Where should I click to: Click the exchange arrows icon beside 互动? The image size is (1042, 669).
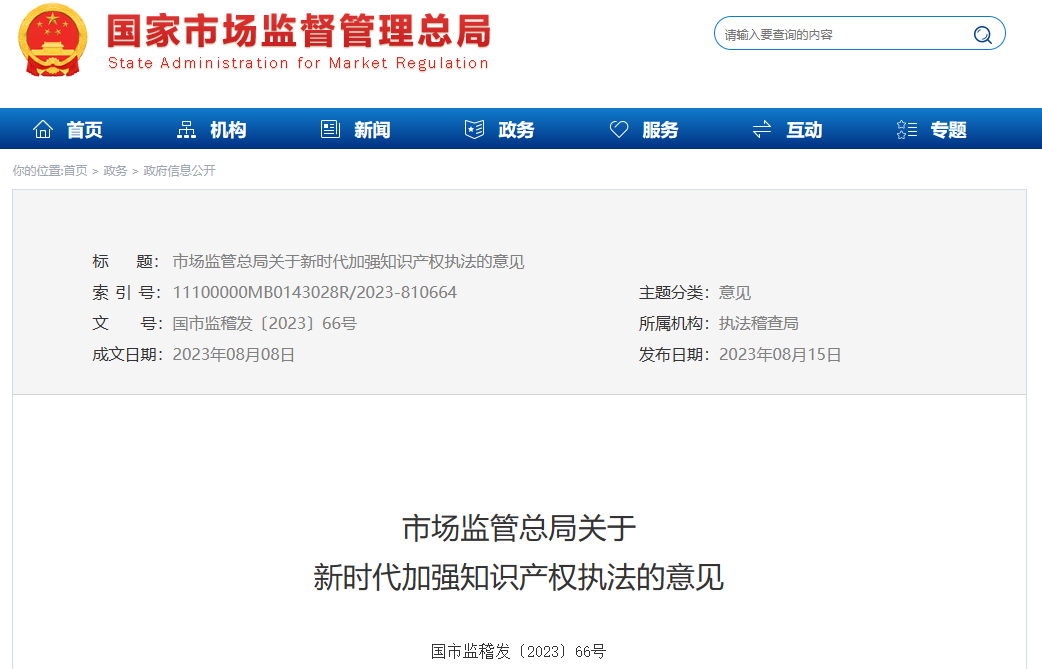[x=762, y=130]
